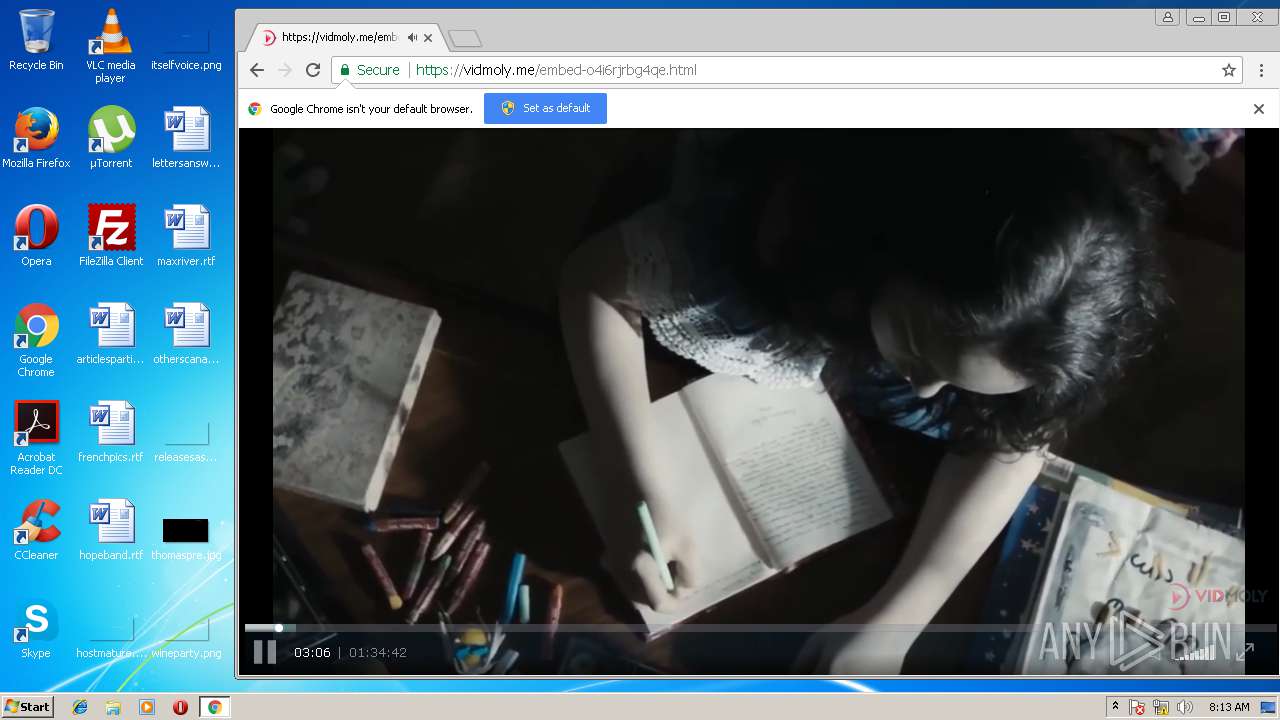Select the hostmature... desktop file

110,638
